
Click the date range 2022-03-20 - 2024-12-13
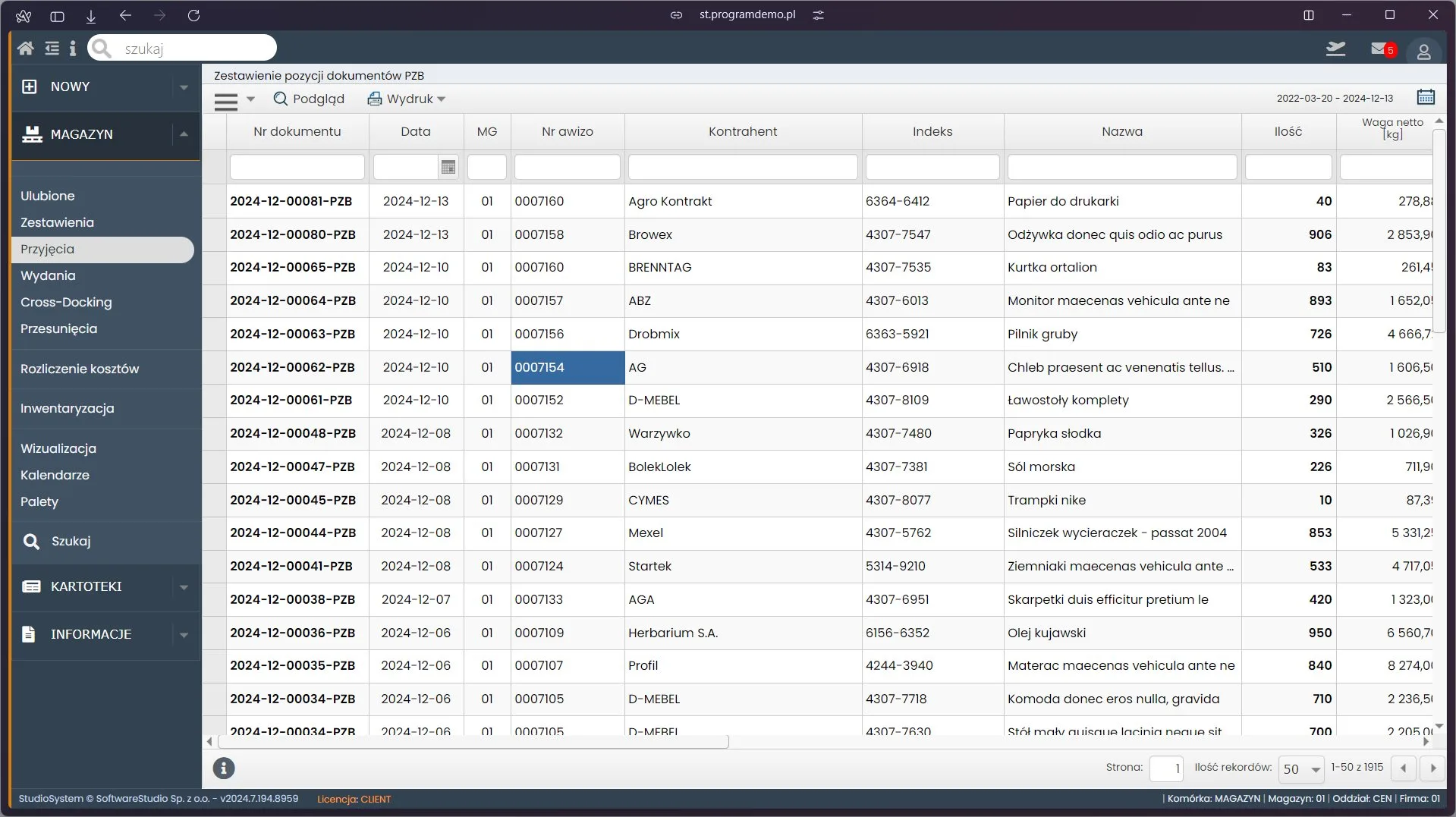(1335, 98)
